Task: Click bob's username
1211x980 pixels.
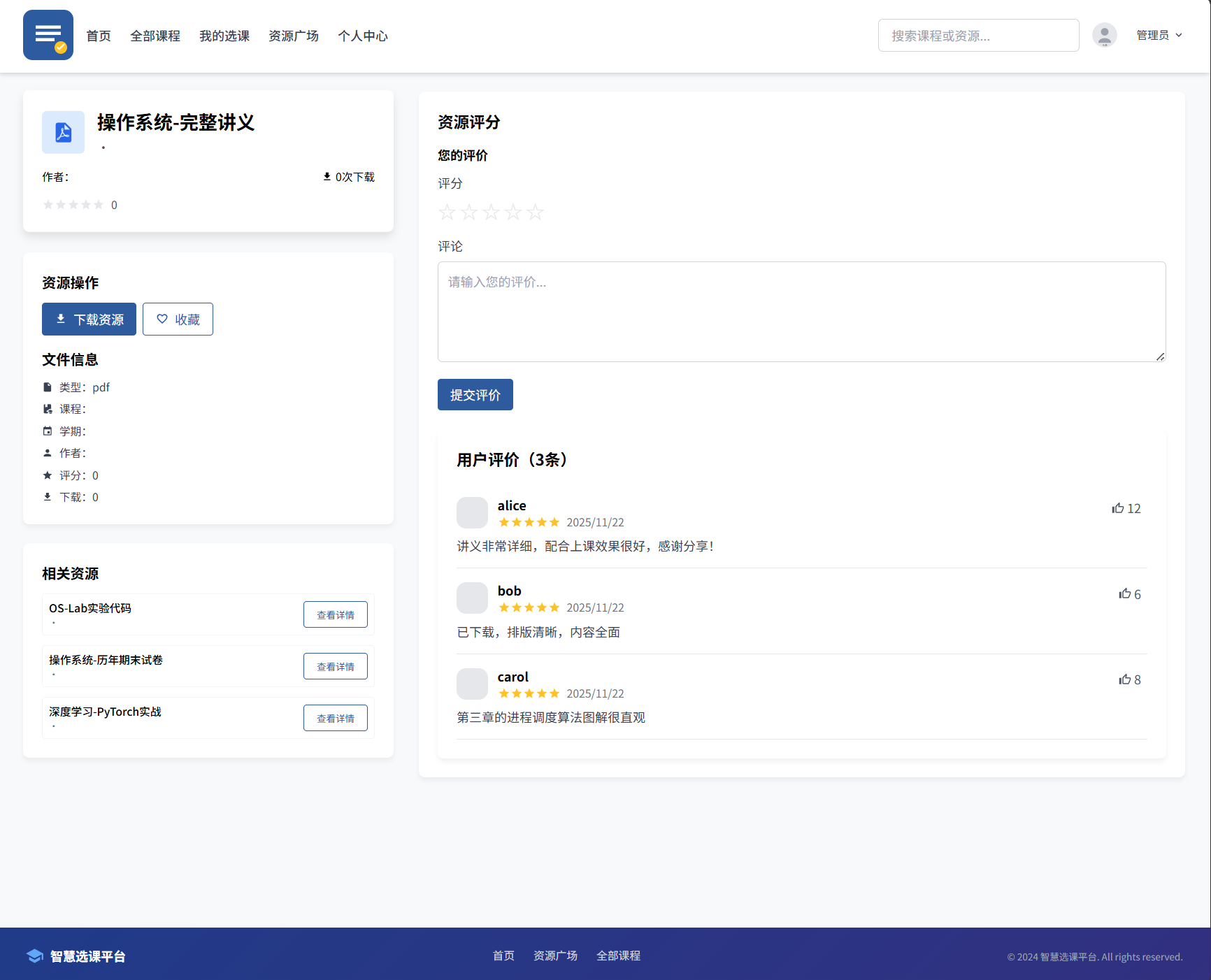Action: coord(510,591)
